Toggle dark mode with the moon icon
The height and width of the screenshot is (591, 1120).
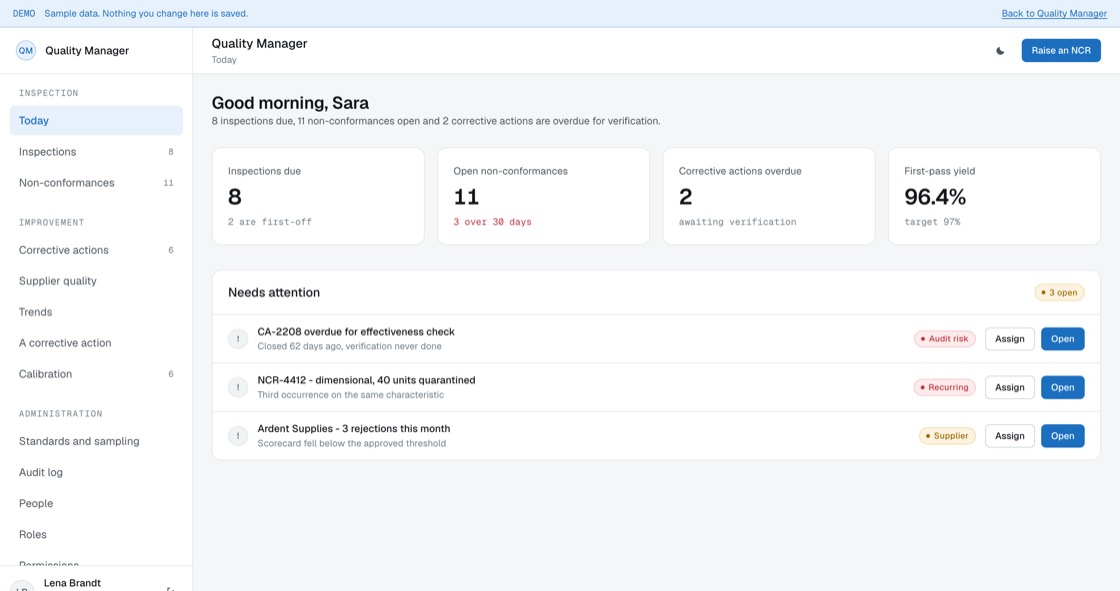pos(1000,51)
